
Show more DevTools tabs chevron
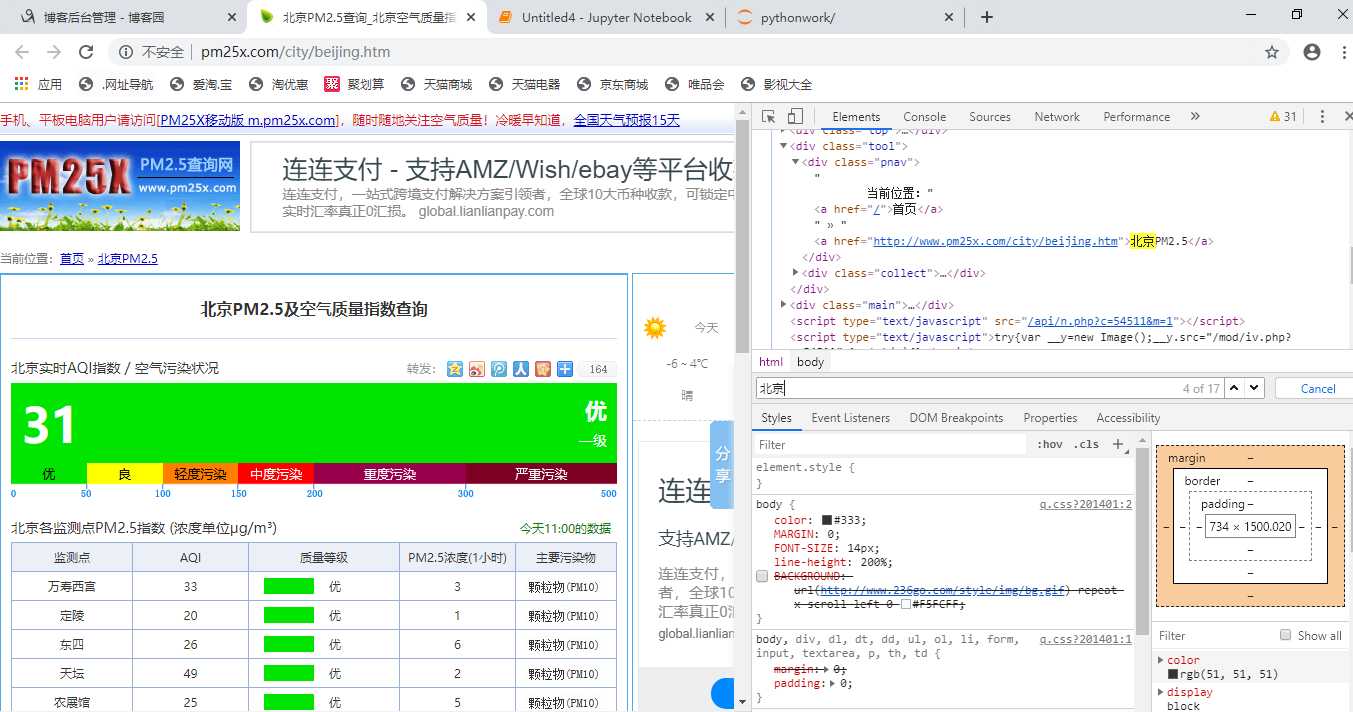click(1195, 116)
